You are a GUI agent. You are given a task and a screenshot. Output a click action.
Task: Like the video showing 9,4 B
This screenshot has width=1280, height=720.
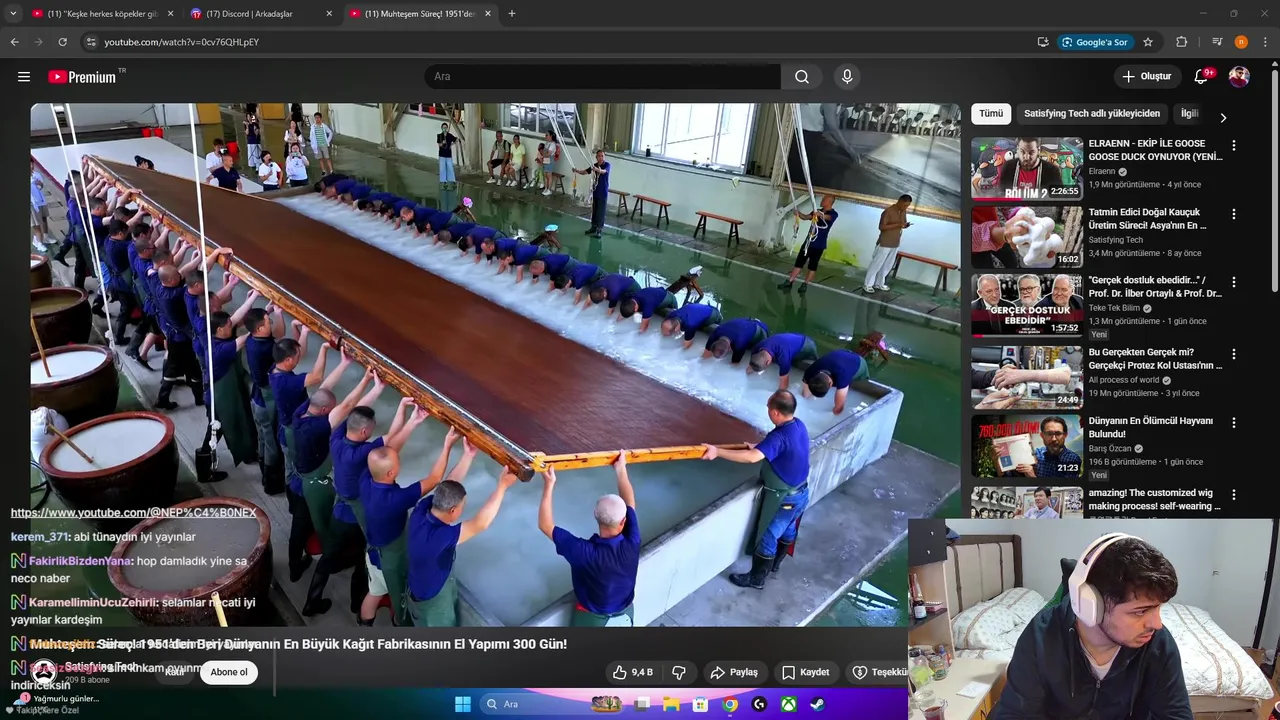click(632, 672)
